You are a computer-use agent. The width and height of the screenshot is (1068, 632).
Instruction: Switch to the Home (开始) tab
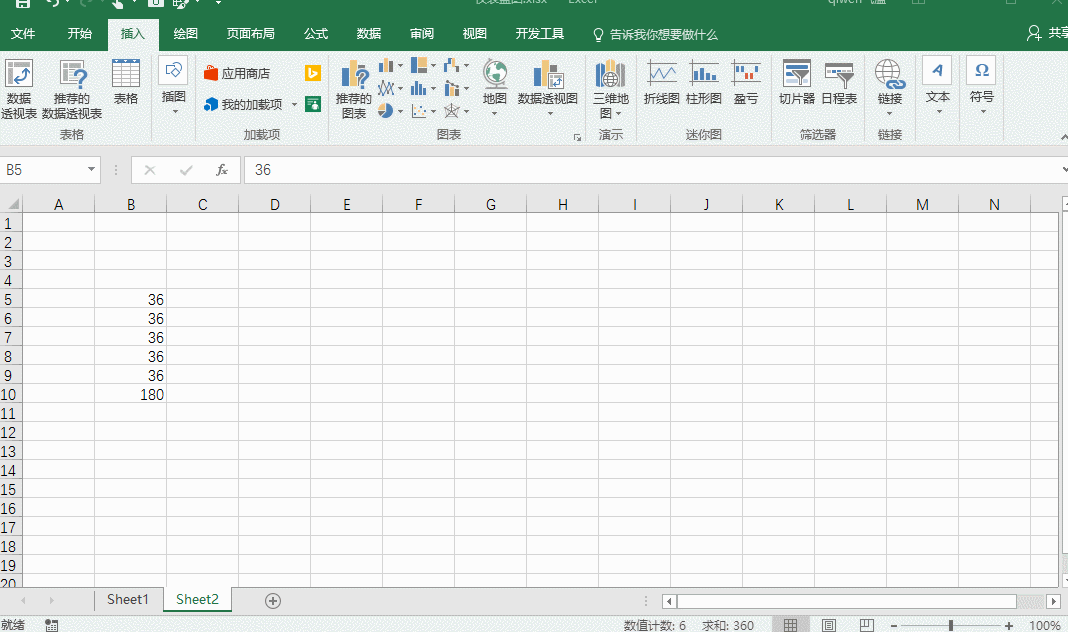pos(80,34)
